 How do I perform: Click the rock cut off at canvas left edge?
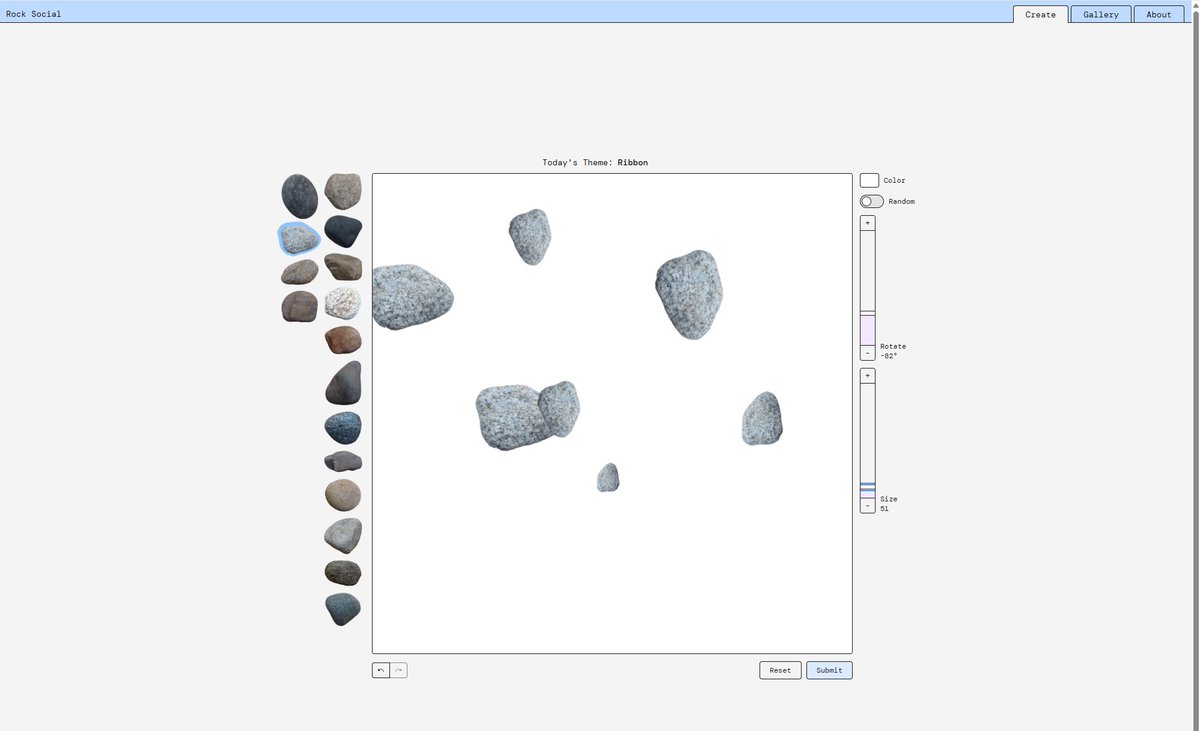412,297
